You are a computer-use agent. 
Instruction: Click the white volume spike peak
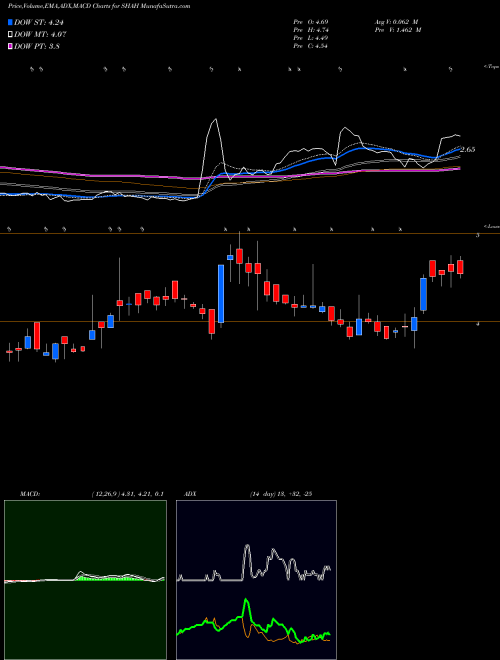[215, 120]
